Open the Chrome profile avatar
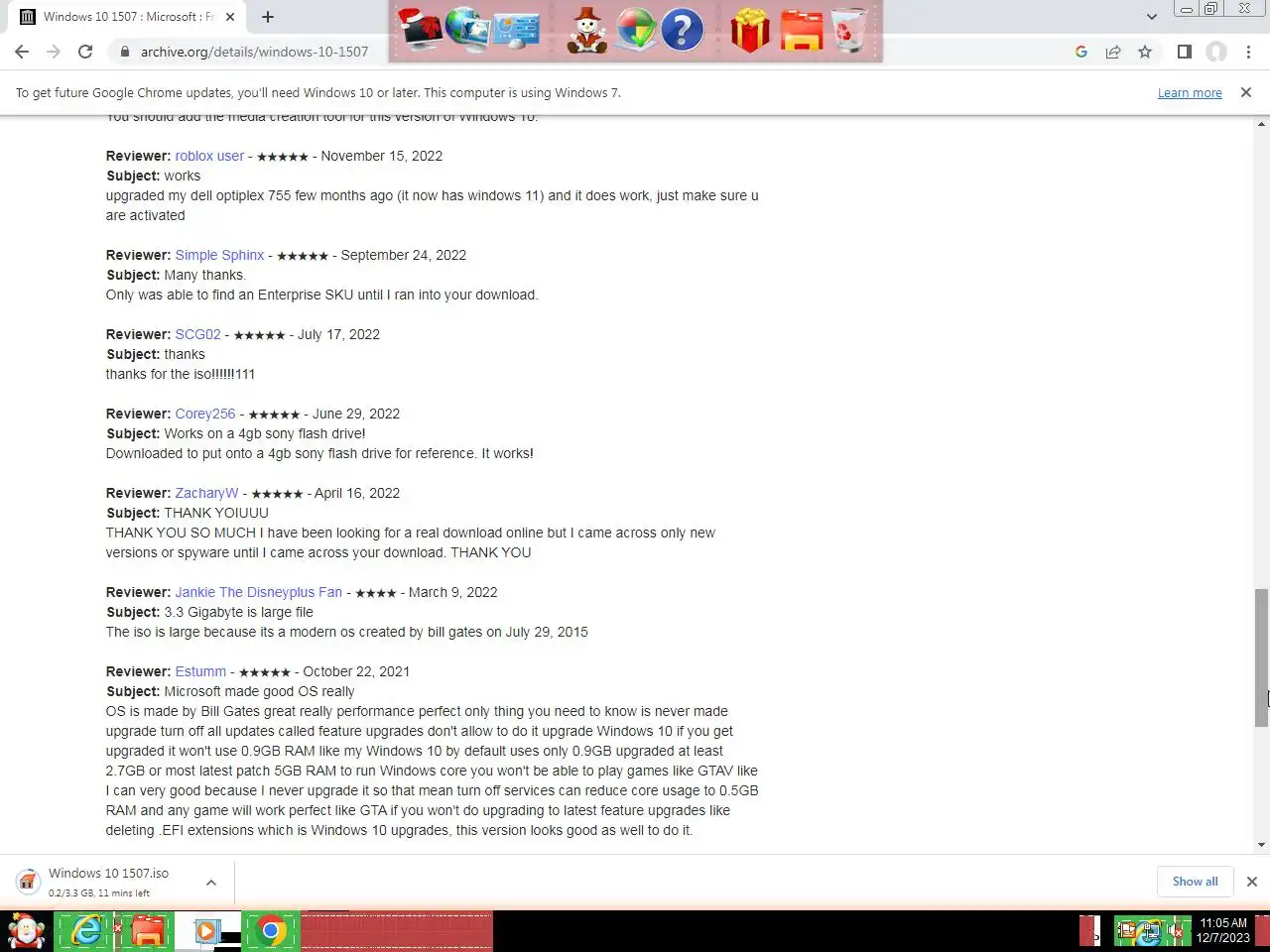This screenshot has width=1270, height=952. [1216, 52]
